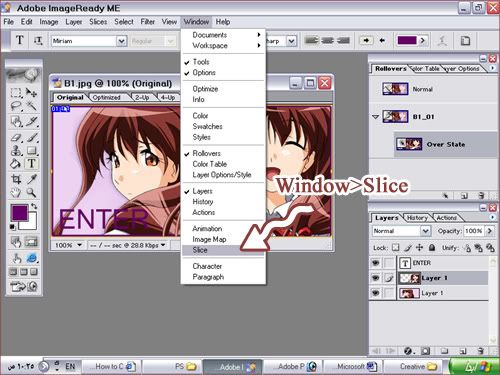The width and height of the screenshot is (500, 375).
Task: Select the Eraser tool
Action: tap(16, 137)
